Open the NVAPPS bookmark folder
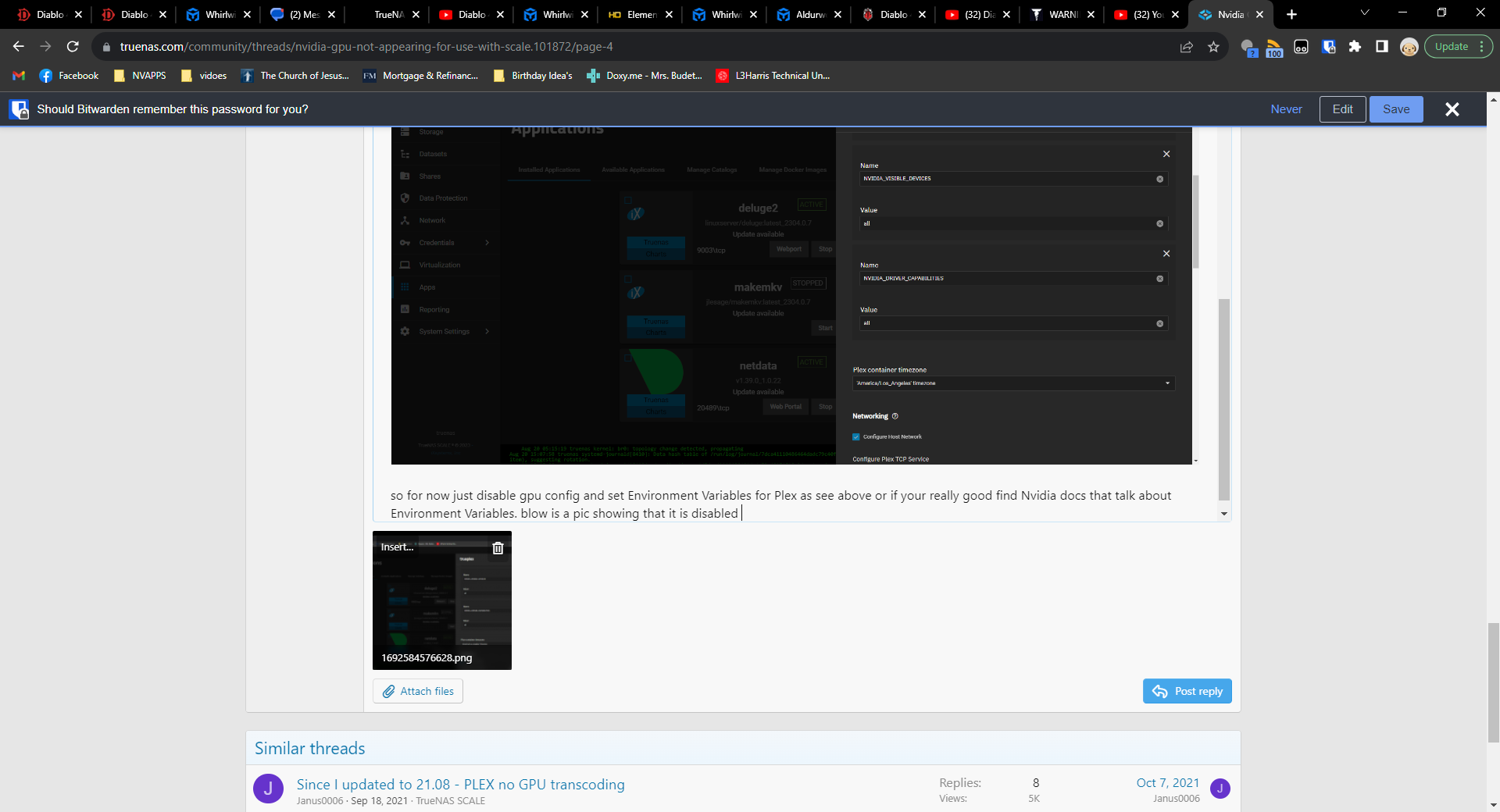Image resolution: width=1500 pixels, height=812 pixels. click(141, 76)
